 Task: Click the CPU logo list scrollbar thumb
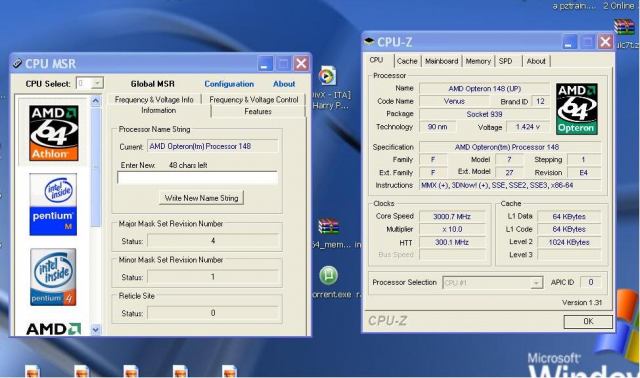click(x=96, y=167)
